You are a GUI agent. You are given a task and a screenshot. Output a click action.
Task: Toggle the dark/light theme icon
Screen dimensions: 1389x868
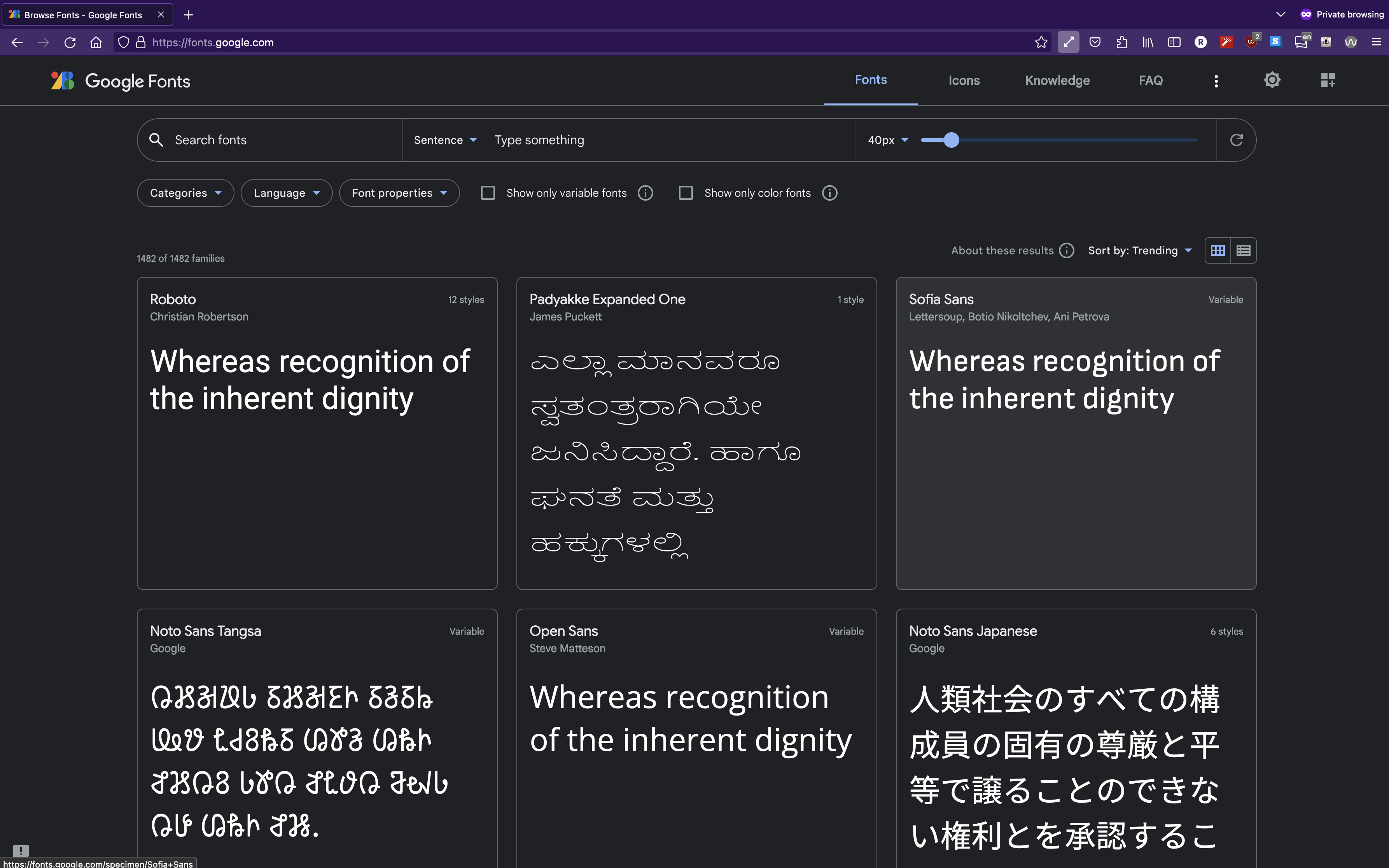point(1272,80)
